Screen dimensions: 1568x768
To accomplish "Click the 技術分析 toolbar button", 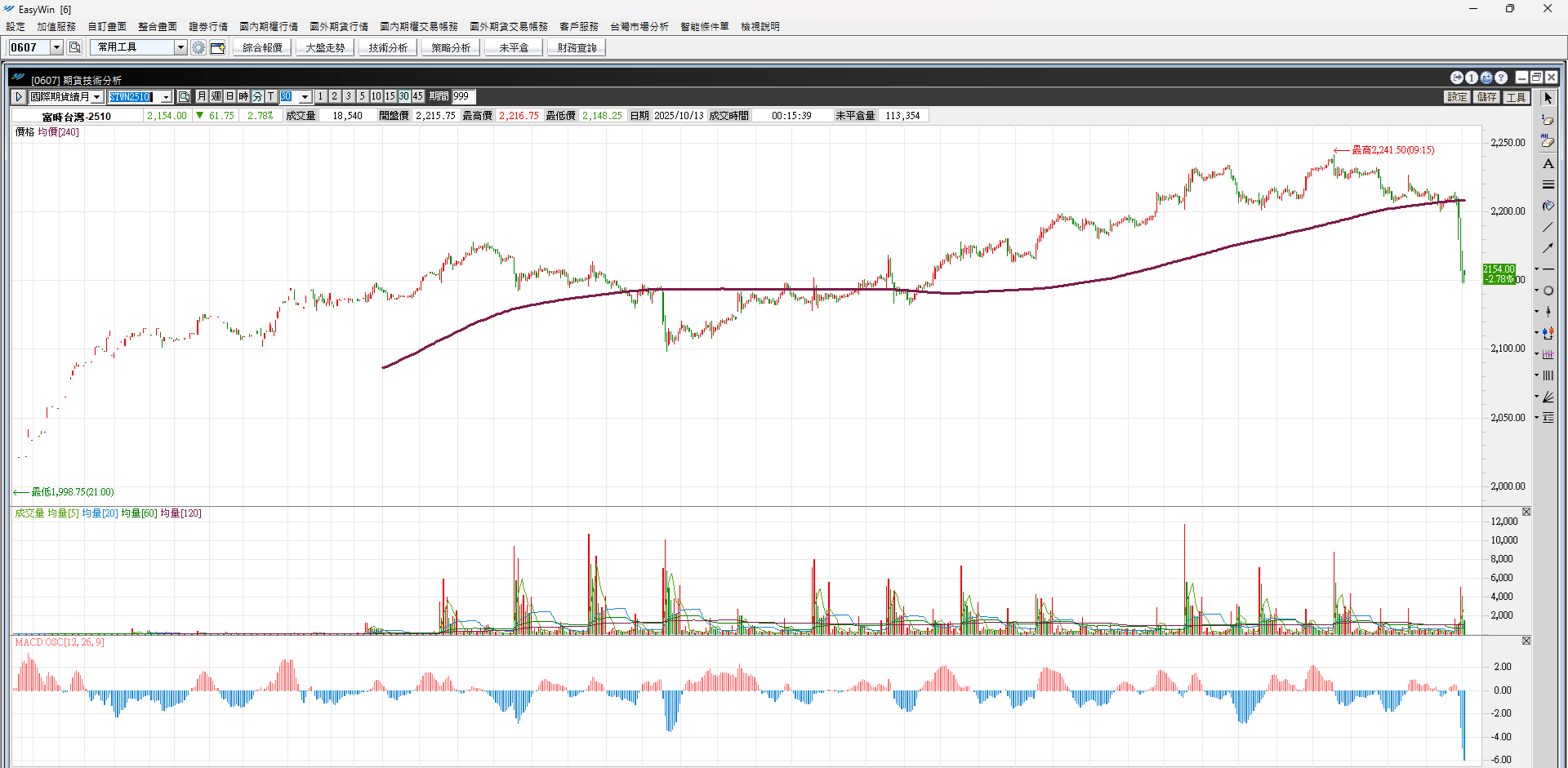I will point(388,47).
